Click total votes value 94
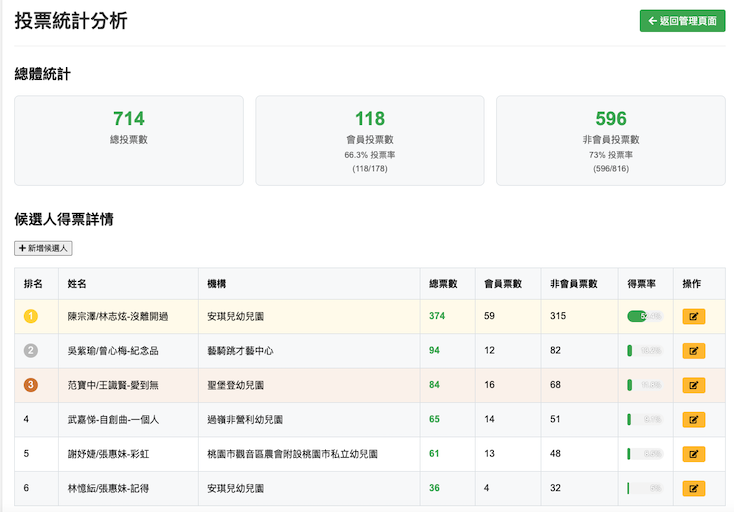This screenshot has height=512, width=734. [x=434, y=350]
